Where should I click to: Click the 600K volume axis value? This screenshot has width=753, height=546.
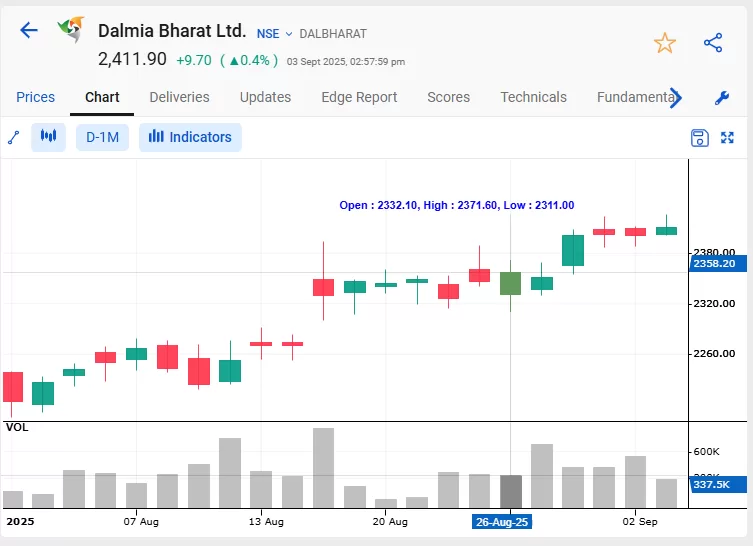pos(706,452)
